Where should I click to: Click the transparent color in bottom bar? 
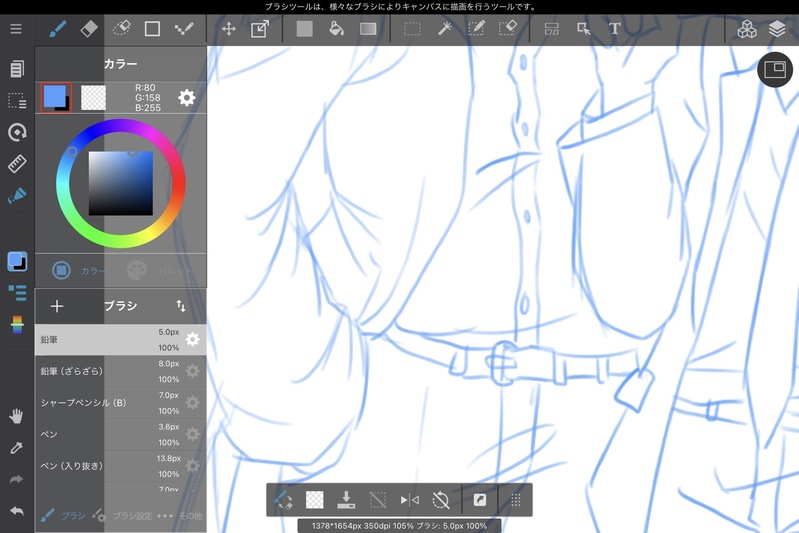pyautogui.click(x=314, y=500)
